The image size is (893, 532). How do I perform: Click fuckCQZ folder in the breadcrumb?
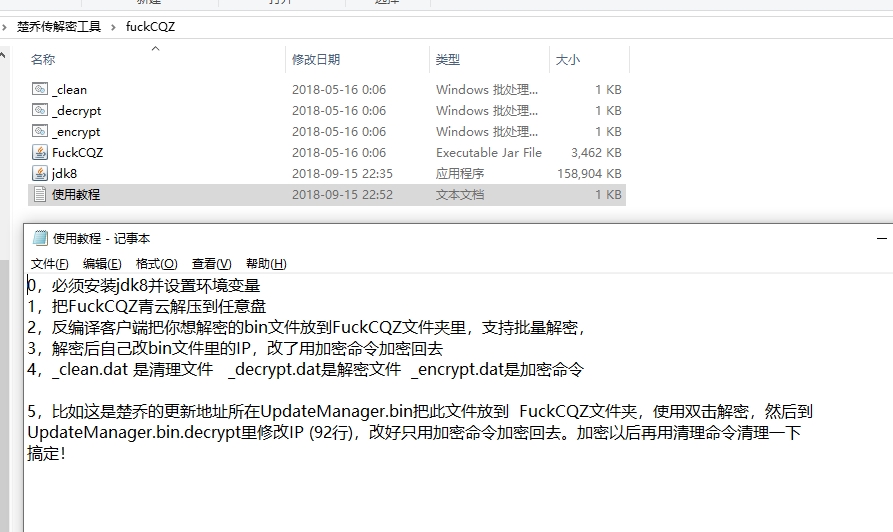150,27
